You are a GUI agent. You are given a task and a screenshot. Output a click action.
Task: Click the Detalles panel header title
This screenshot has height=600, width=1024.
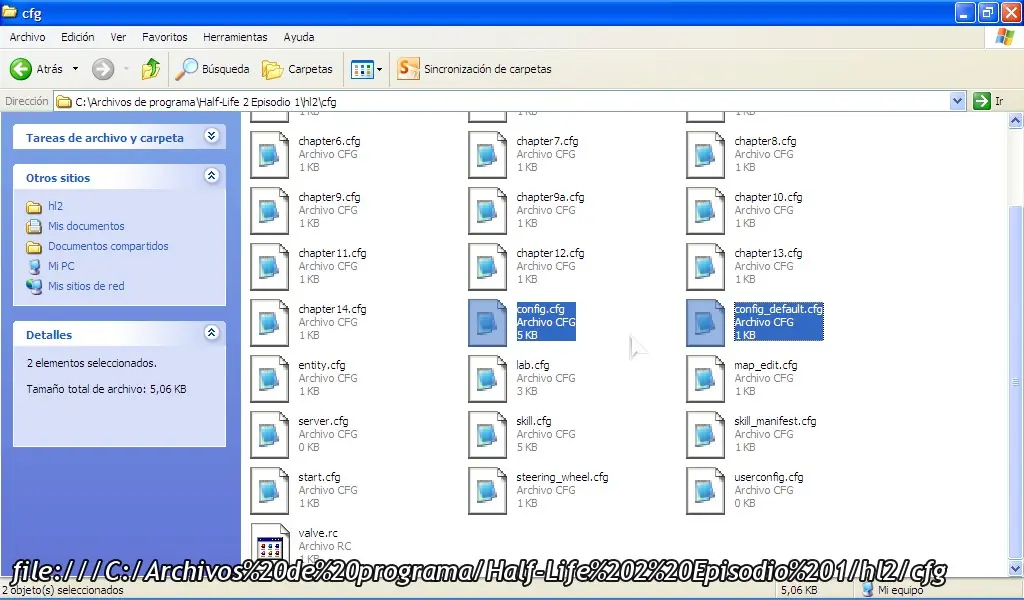click(x=49, y=335)
